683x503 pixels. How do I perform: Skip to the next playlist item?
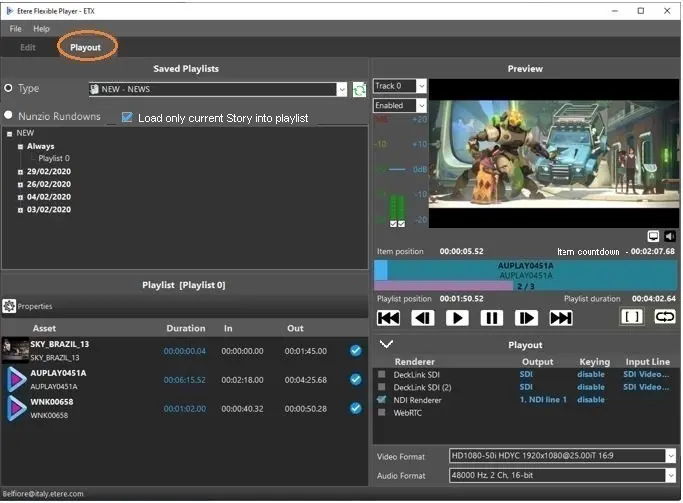click(x=561, y=318)
